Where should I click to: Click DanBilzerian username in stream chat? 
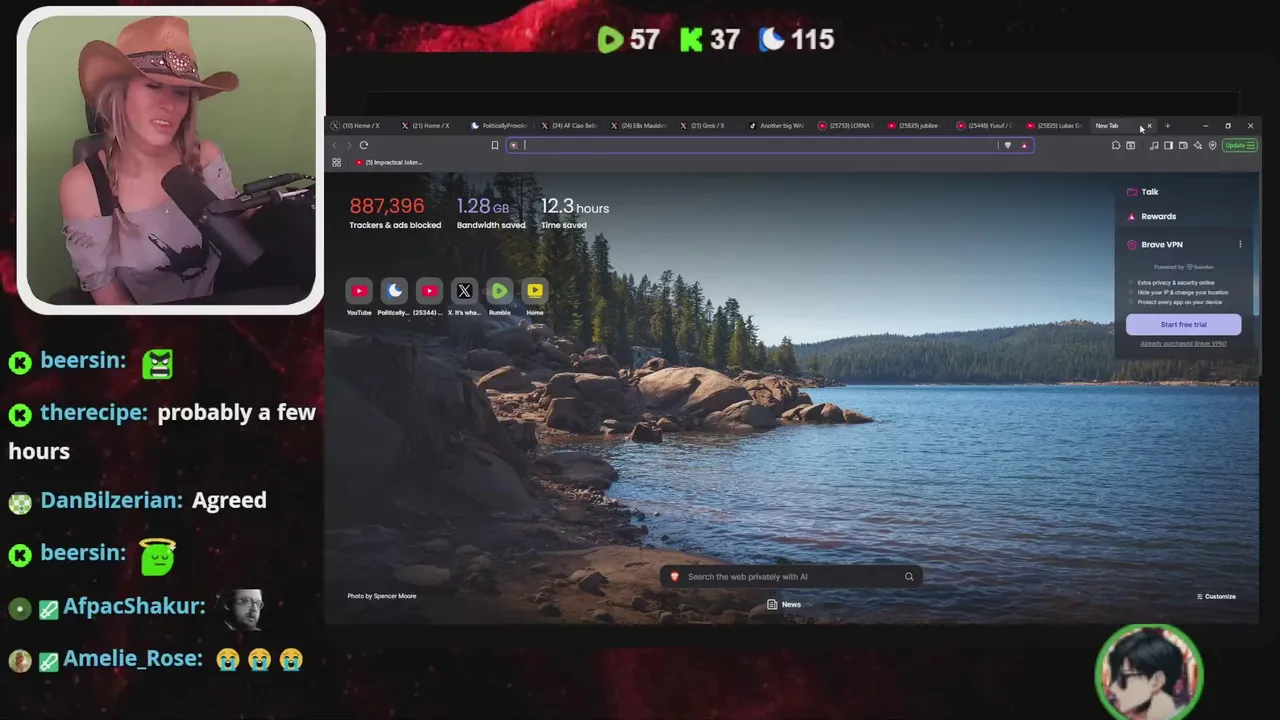110,500
